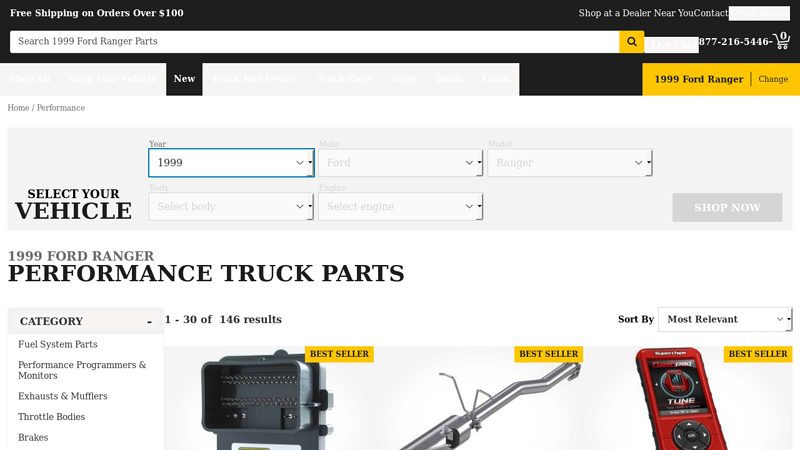Open the Truck Caps menu

344,79
